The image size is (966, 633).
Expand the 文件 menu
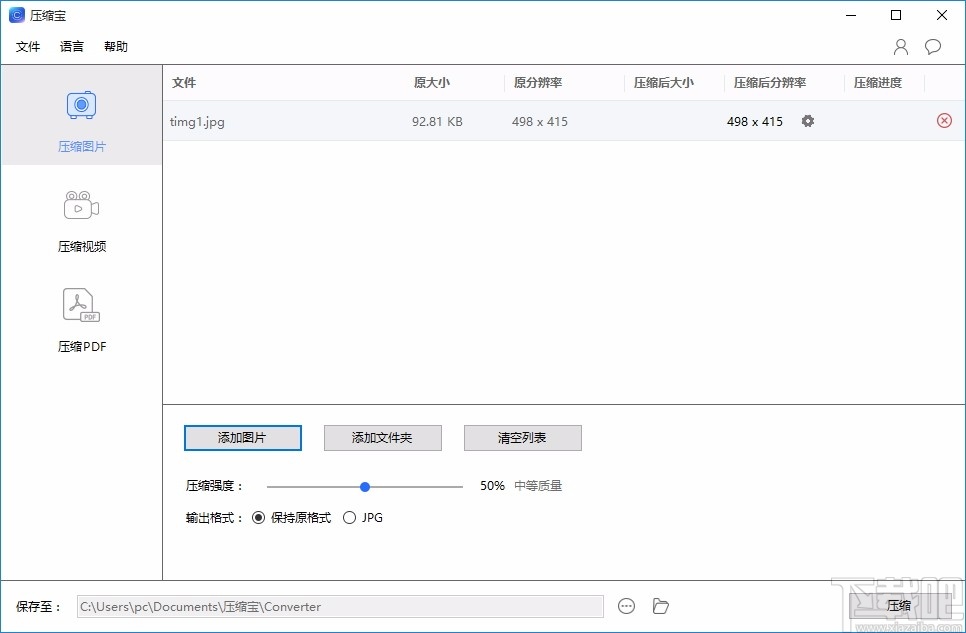coord(28,46)
